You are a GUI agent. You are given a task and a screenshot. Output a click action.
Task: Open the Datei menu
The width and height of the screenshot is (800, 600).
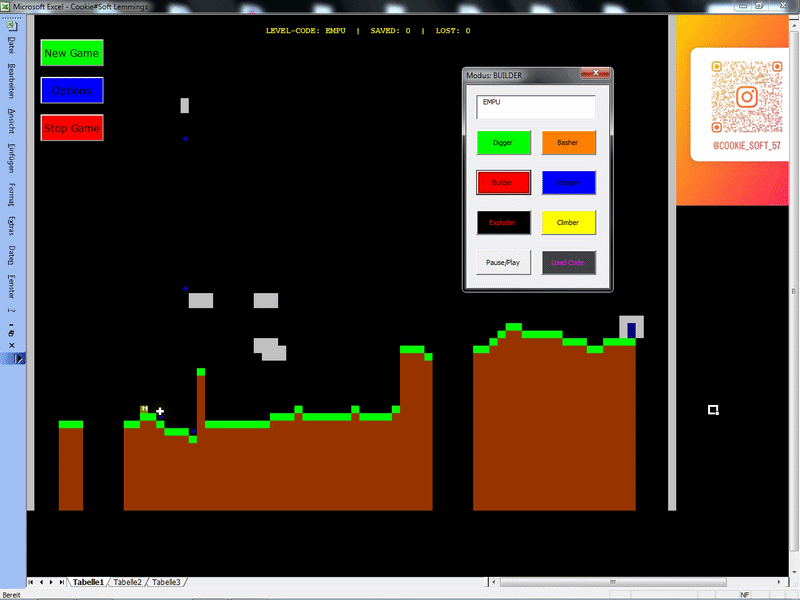(11, 45)
